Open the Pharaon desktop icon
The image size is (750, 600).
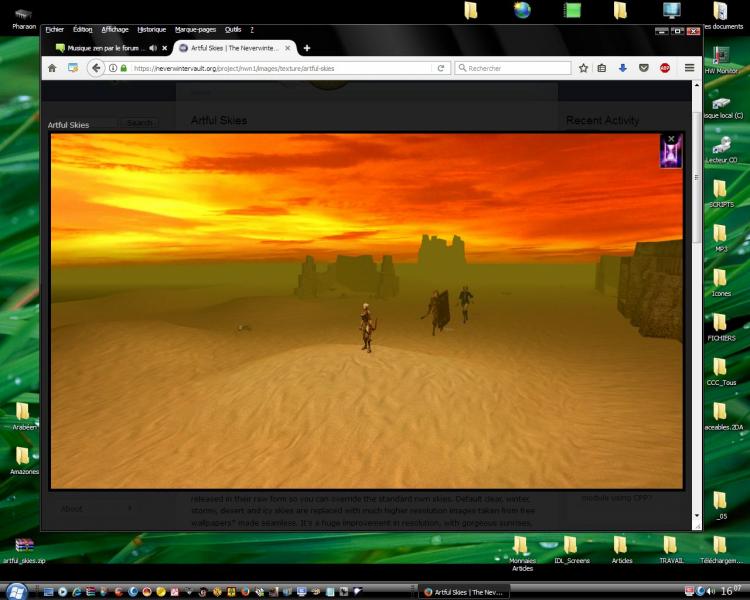[x=23, y=19]
